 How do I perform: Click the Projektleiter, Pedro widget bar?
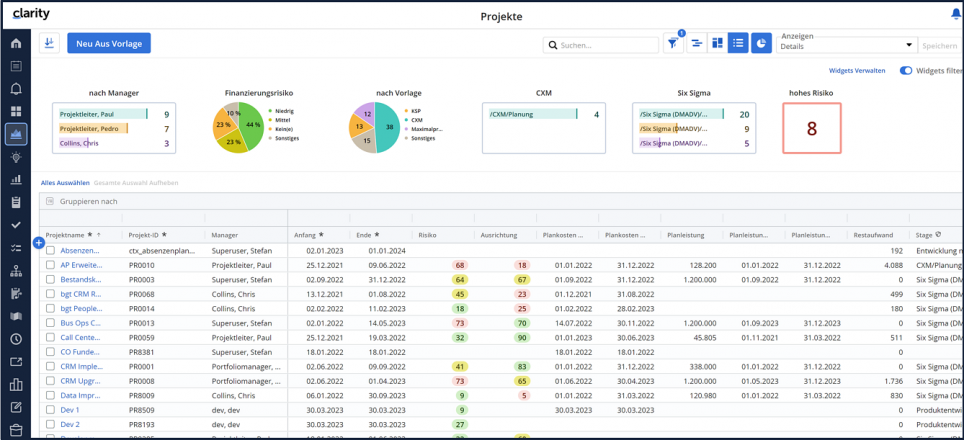pos(93,128)
